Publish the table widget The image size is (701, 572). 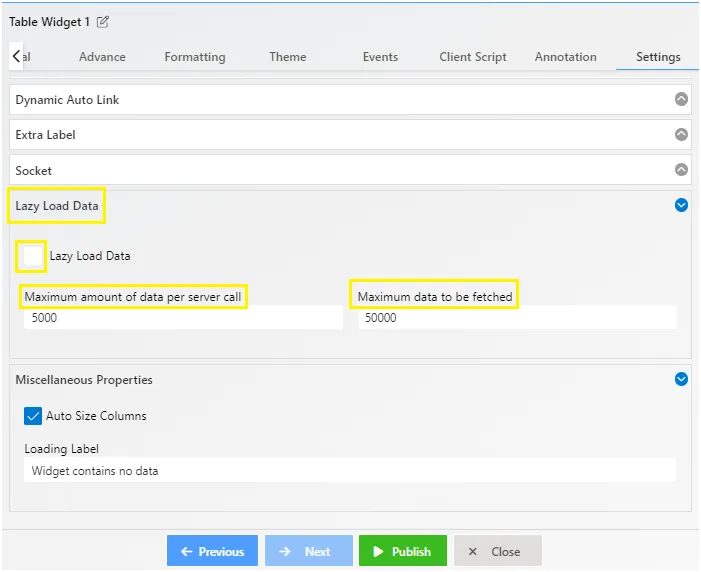[x=403, y=551]
